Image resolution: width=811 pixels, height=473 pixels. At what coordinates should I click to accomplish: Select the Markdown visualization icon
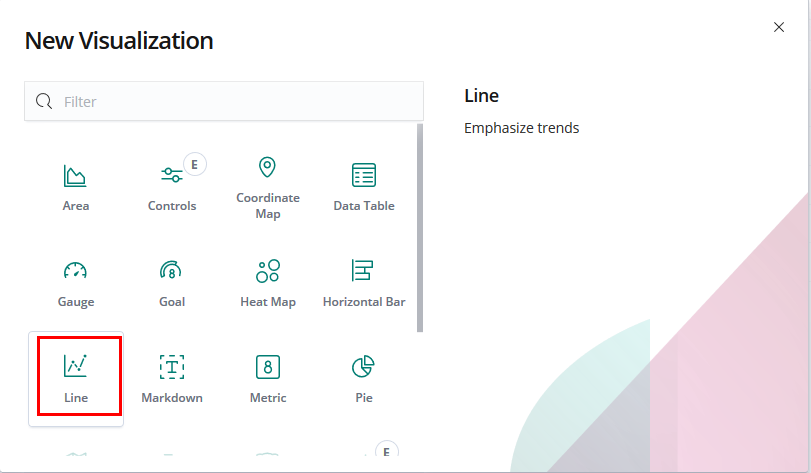click(172, 367)
